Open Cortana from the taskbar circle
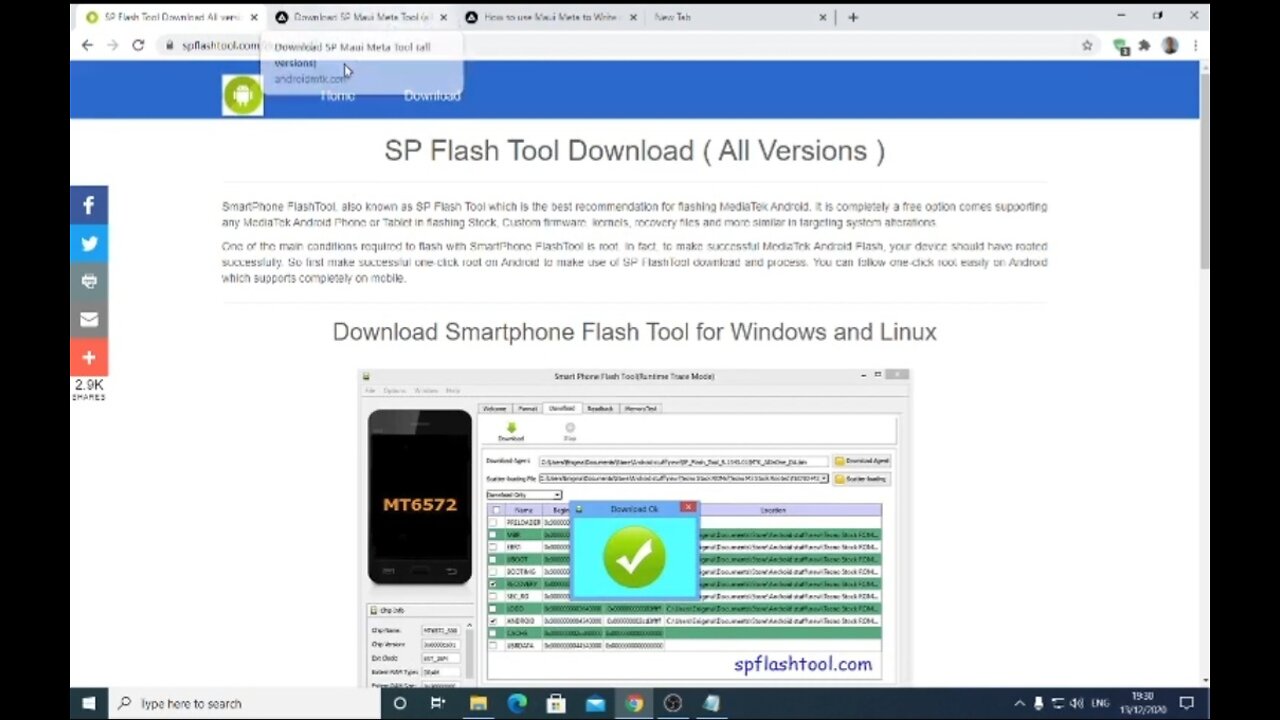Image resolution: width=1280 pixels, height=720 pixels. point(399,703)
